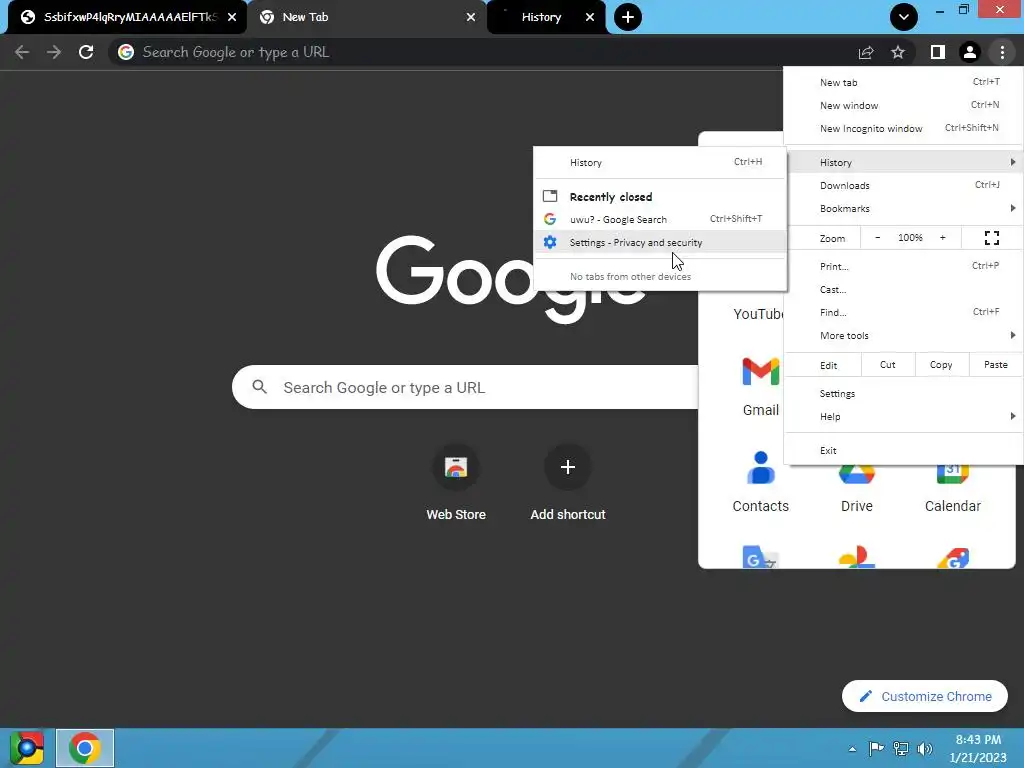Click Paste in the Edit row
1024x768 pixels.
click(x=995, y=365)
